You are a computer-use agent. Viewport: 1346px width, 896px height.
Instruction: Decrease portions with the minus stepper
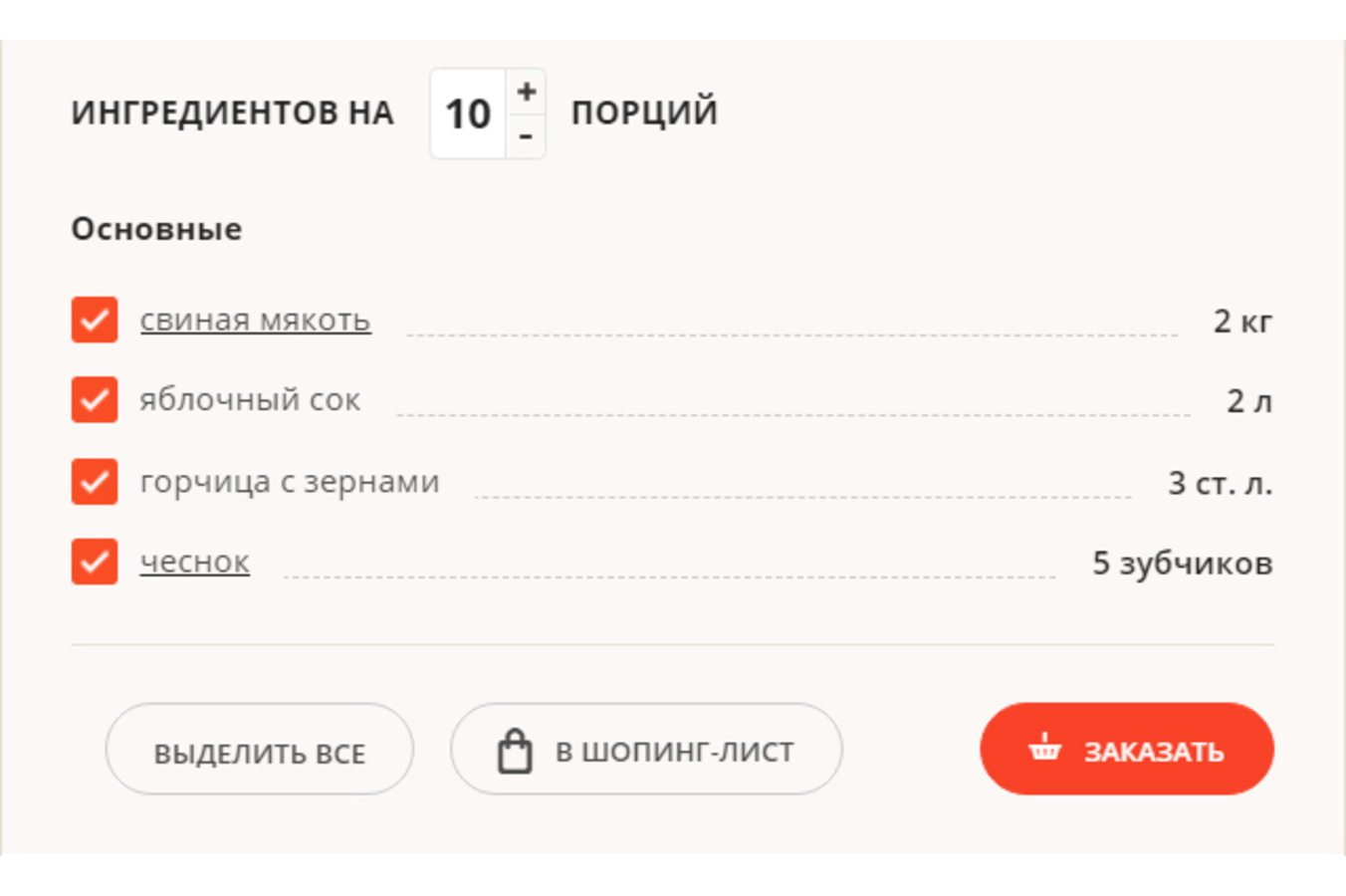click(525, 137)
